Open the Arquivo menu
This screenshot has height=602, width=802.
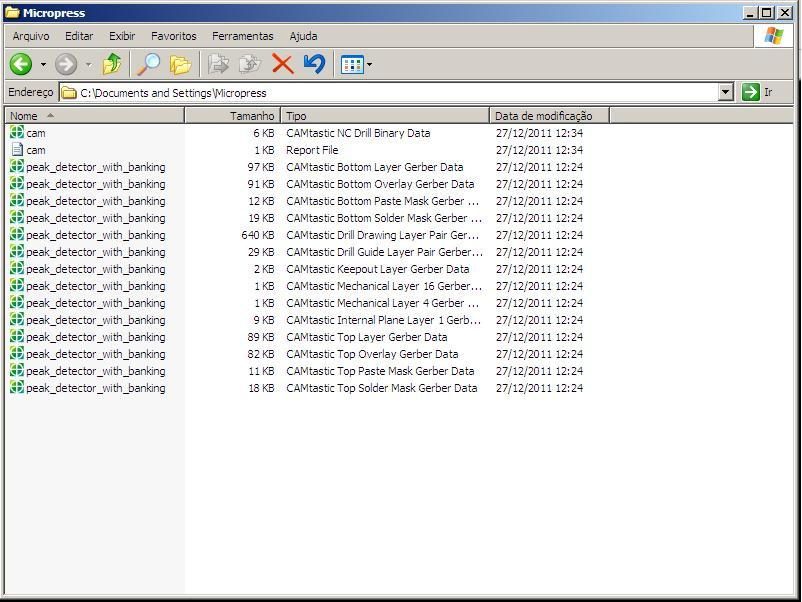pos(31,36)
